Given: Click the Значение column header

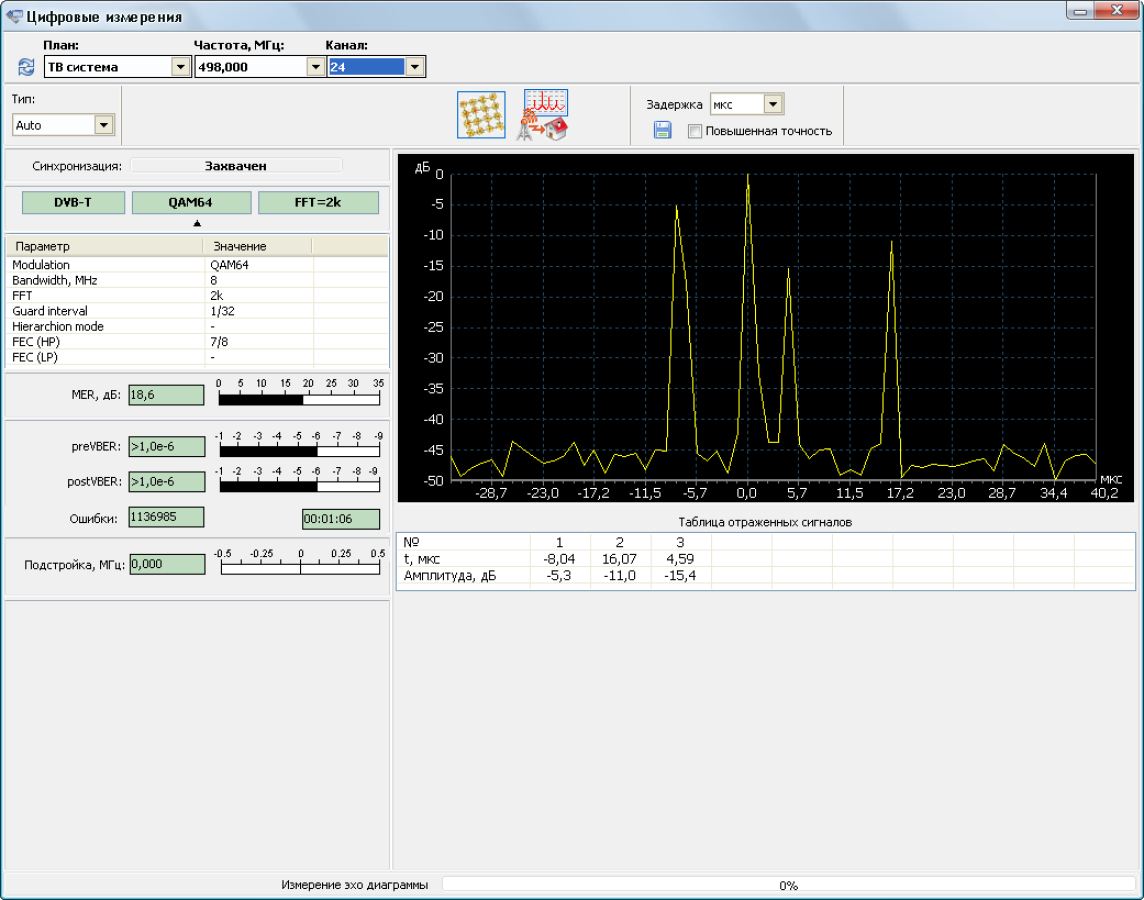Looking at the screenshot, I should [258, 247].
